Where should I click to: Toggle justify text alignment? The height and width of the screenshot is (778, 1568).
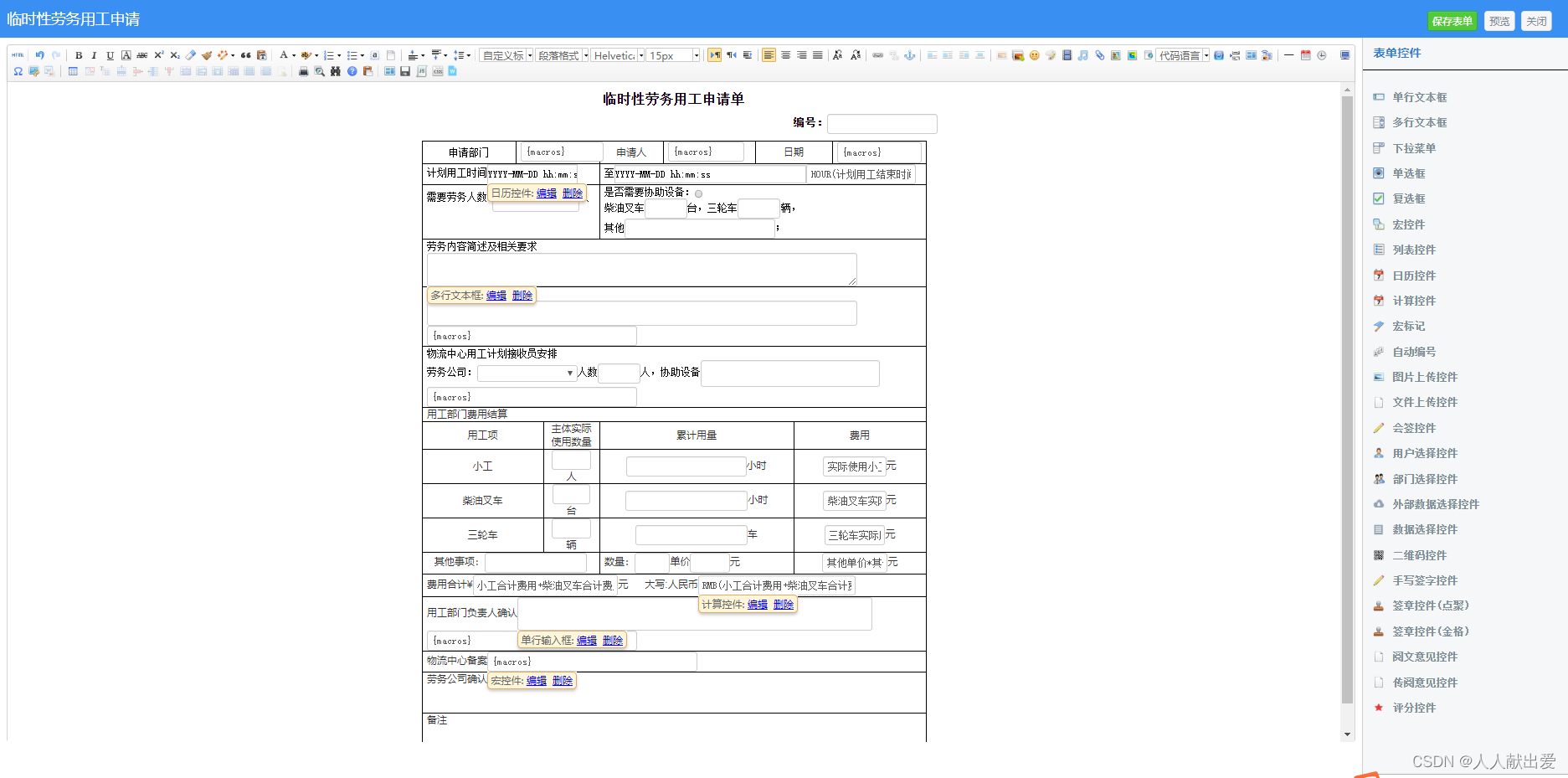(x=817, y=55)
